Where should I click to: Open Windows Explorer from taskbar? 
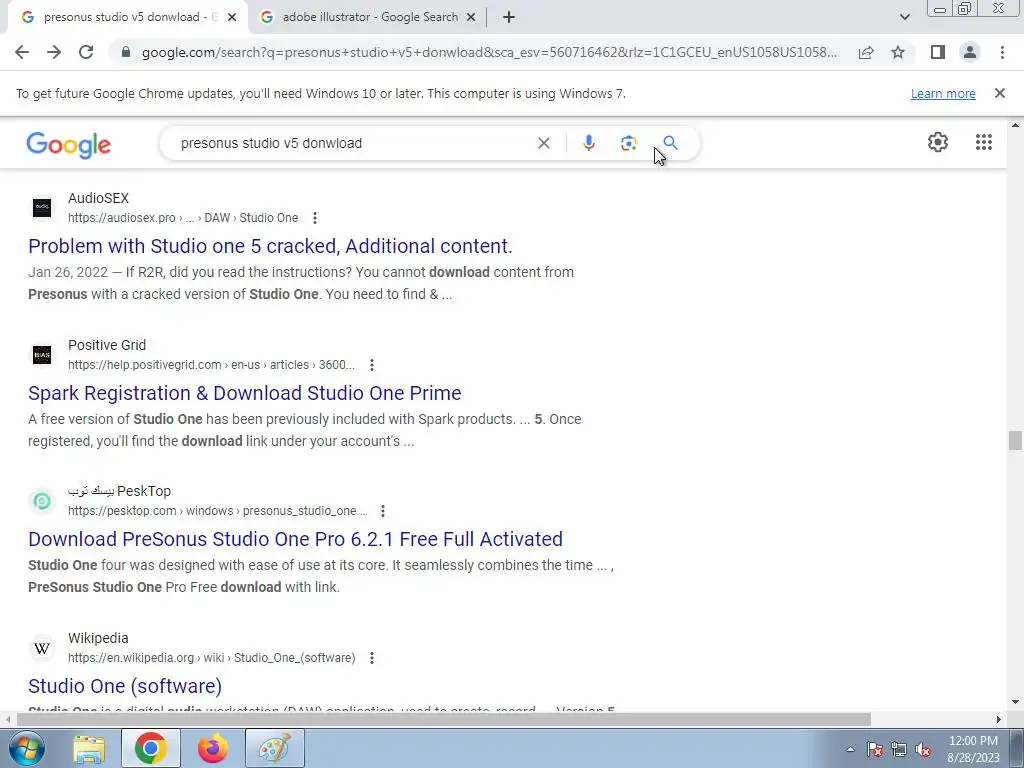89,748
